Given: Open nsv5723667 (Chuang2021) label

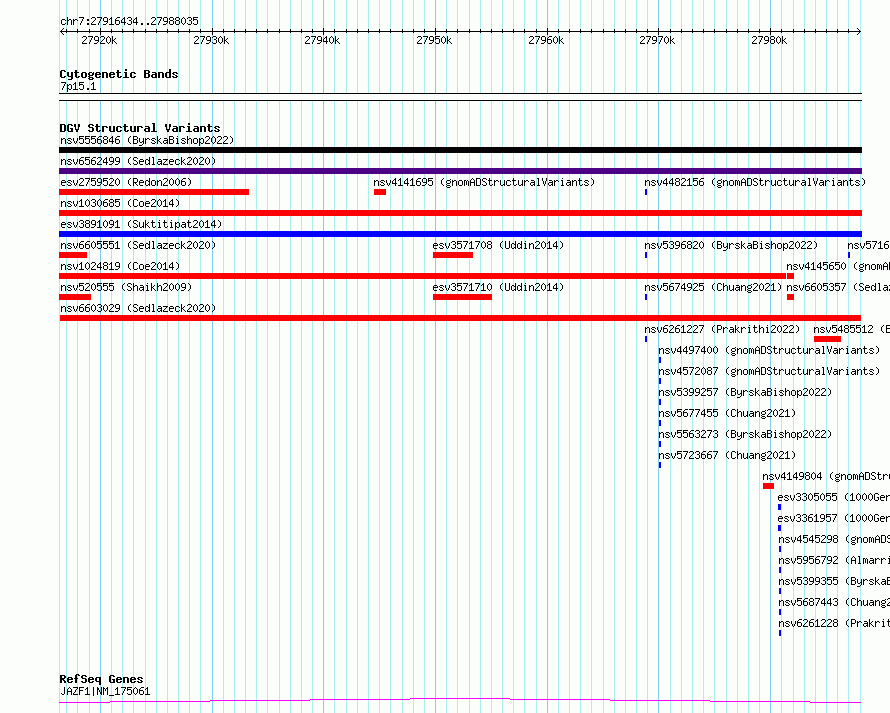Looking at the screenshot, I should (727, 455).
